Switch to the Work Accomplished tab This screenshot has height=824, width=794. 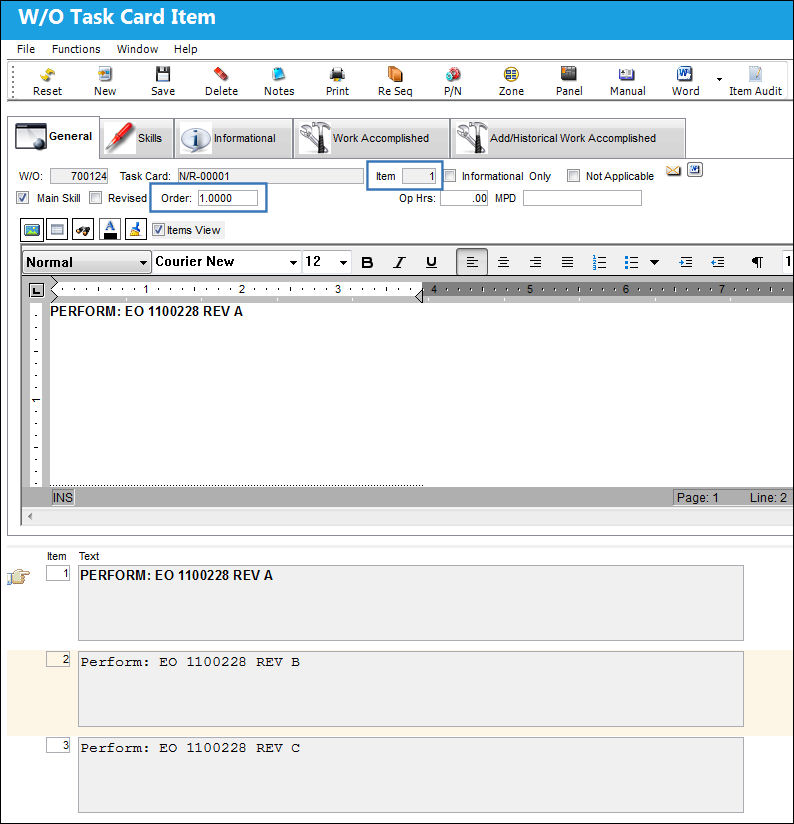click(371, 138)
